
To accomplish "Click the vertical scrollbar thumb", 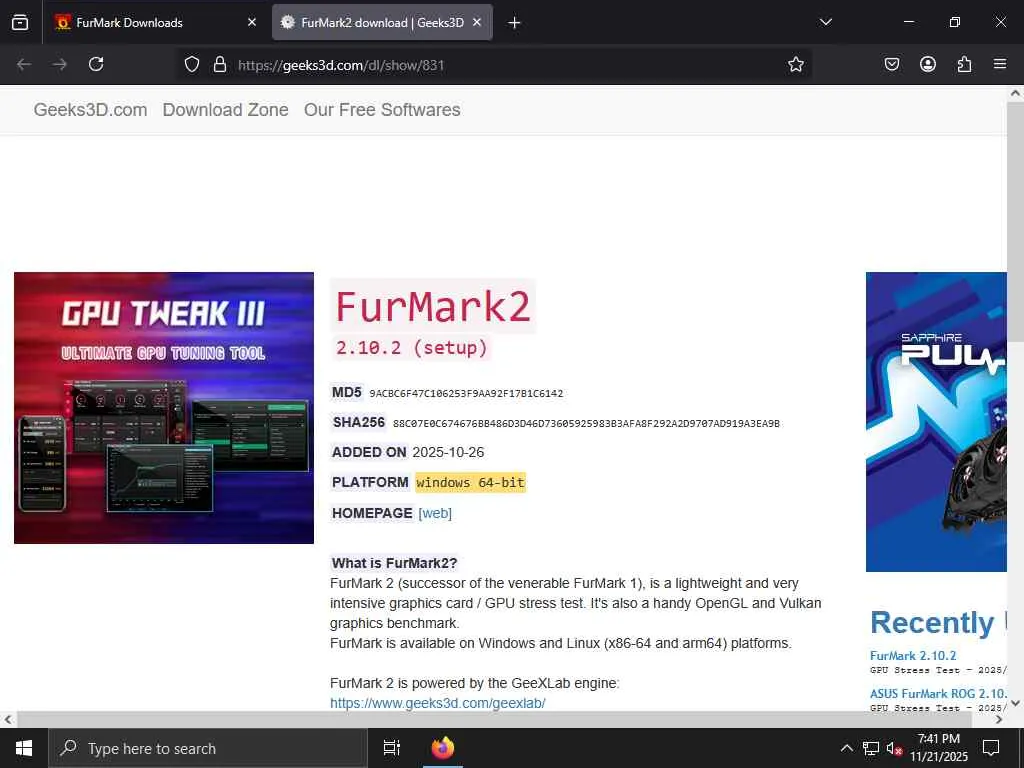I will 1015,221.
